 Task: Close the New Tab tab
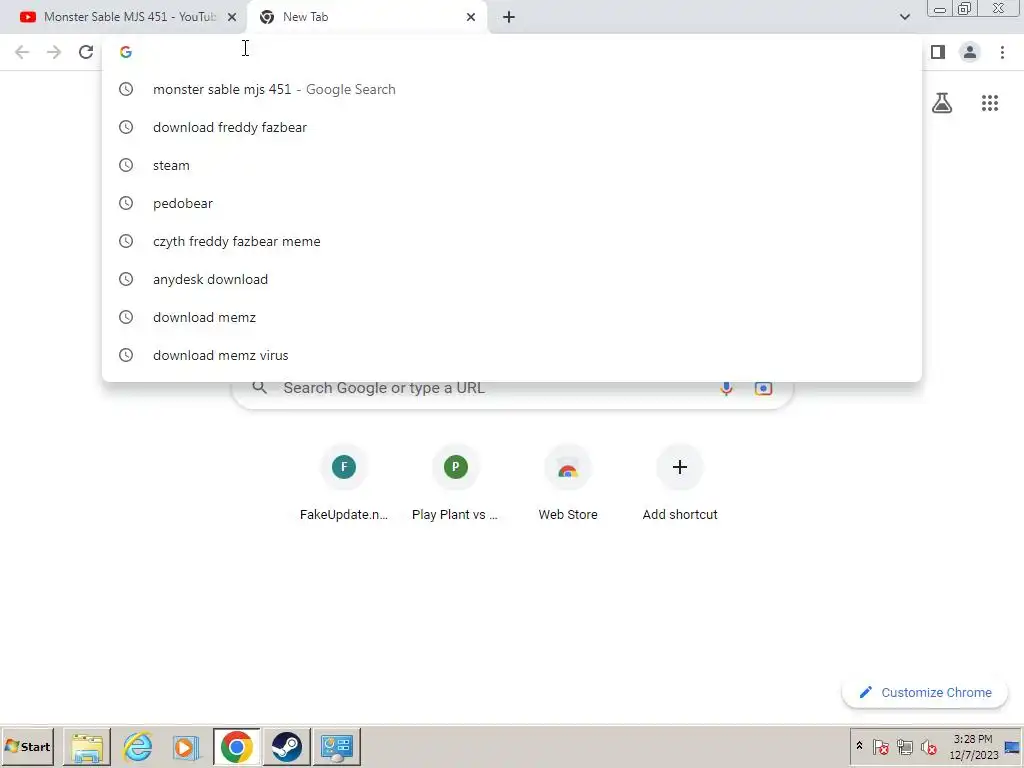[471, 17]
